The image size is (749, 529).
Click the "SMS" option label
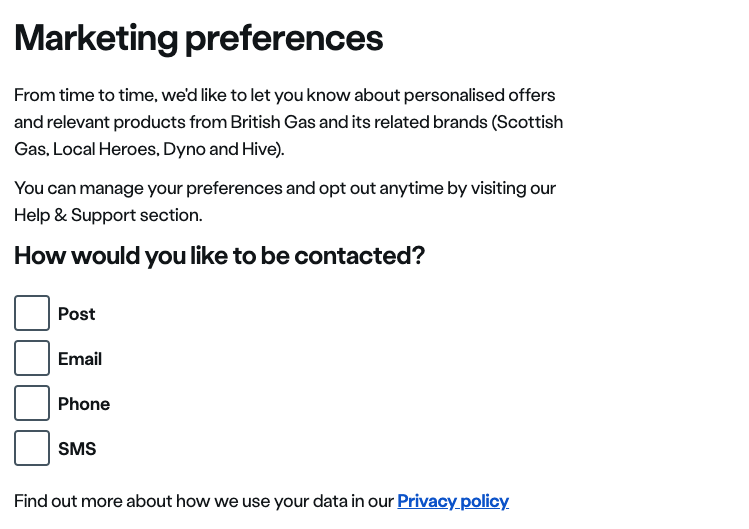pos(77,449)
